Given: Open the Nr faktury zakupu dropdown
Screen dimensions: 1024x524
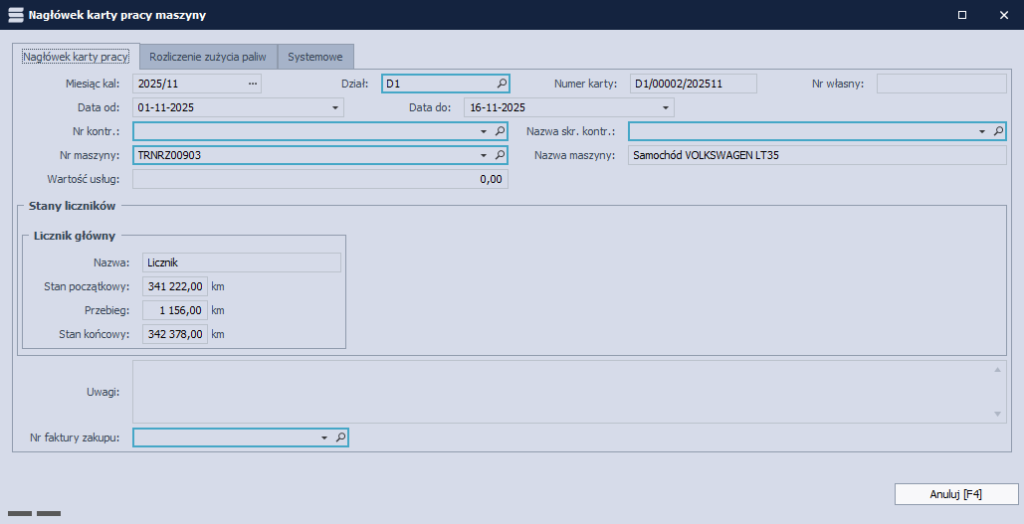Looking at the screenshot, I should point(323,437).
